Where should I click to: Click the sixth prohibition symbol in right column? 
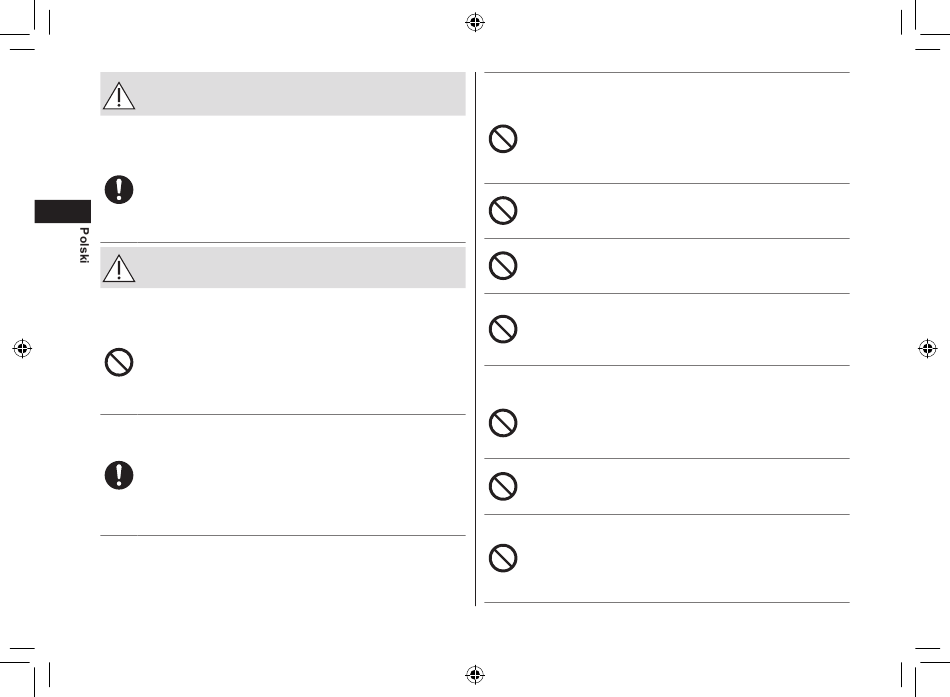503,486
